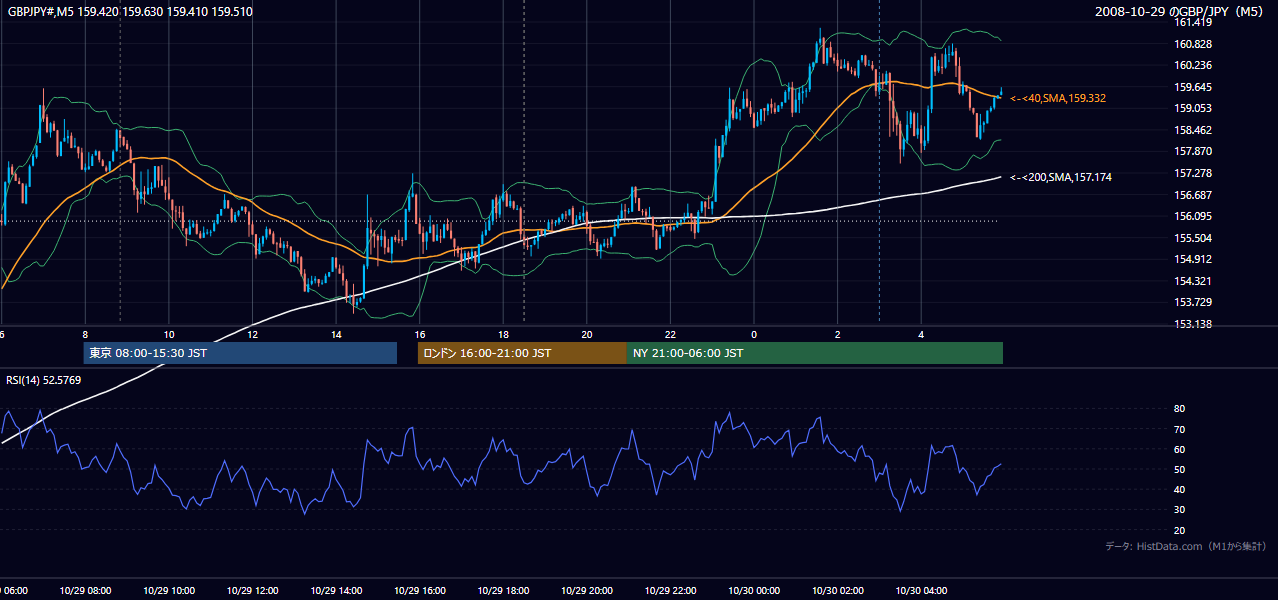1278x600 pixels.
Task: Click price axis value 154.321
Action: point(1194,281)
